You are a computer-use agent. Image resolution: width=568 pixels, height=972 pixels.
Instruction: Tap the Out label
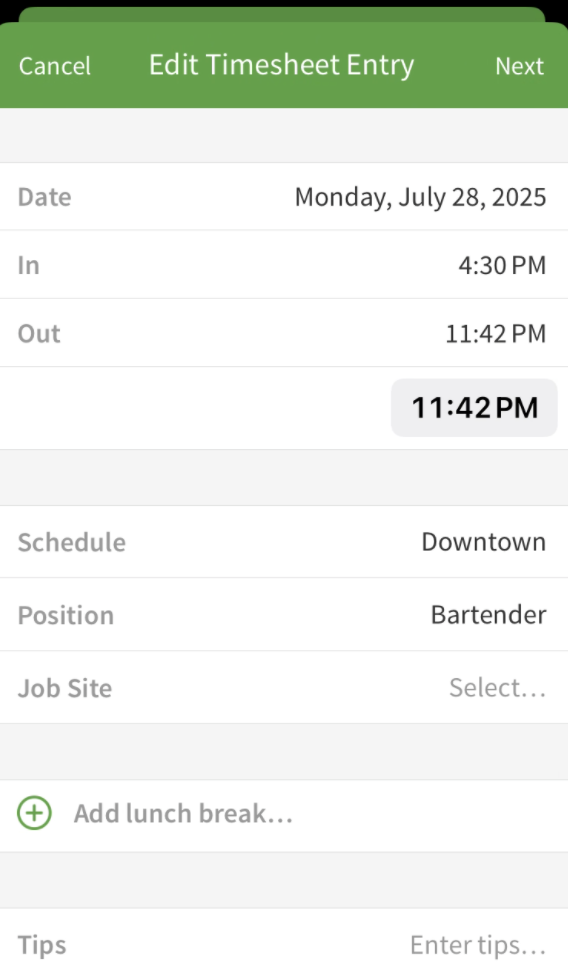39,334
